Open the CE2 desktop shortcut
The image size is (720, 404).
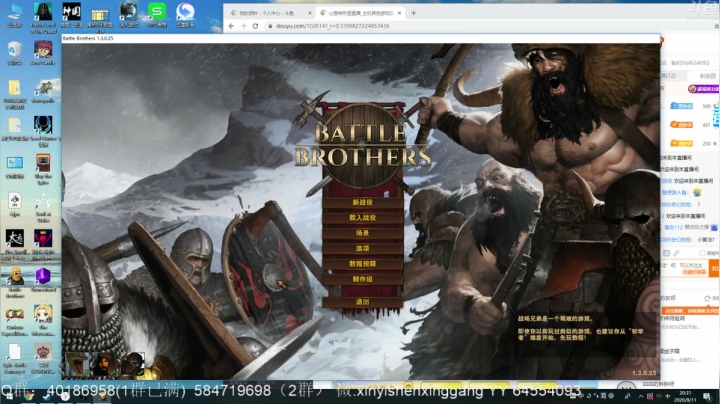(x=15, y=320)
